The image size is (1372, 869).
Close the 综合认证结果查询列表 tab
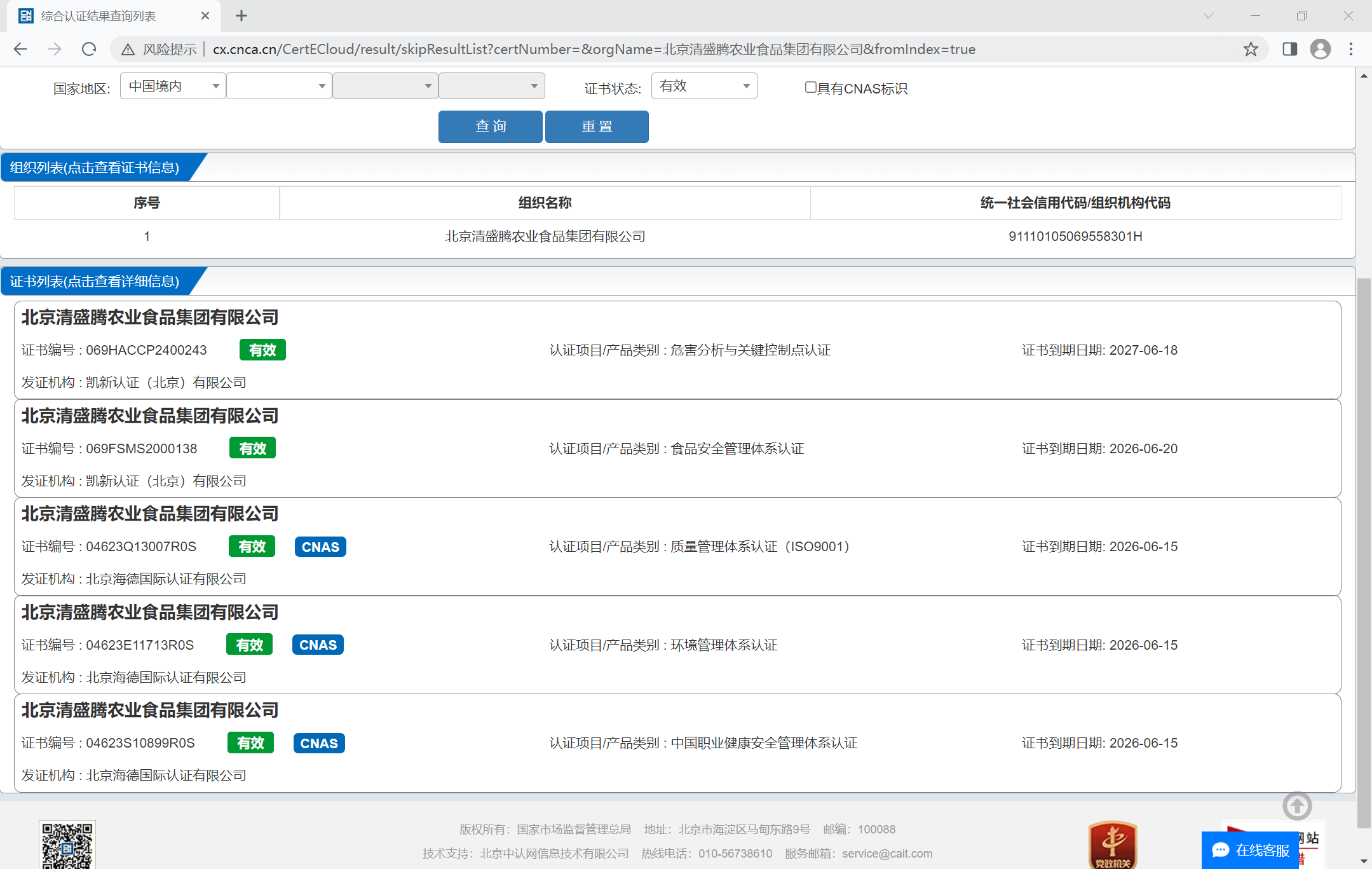205,16
